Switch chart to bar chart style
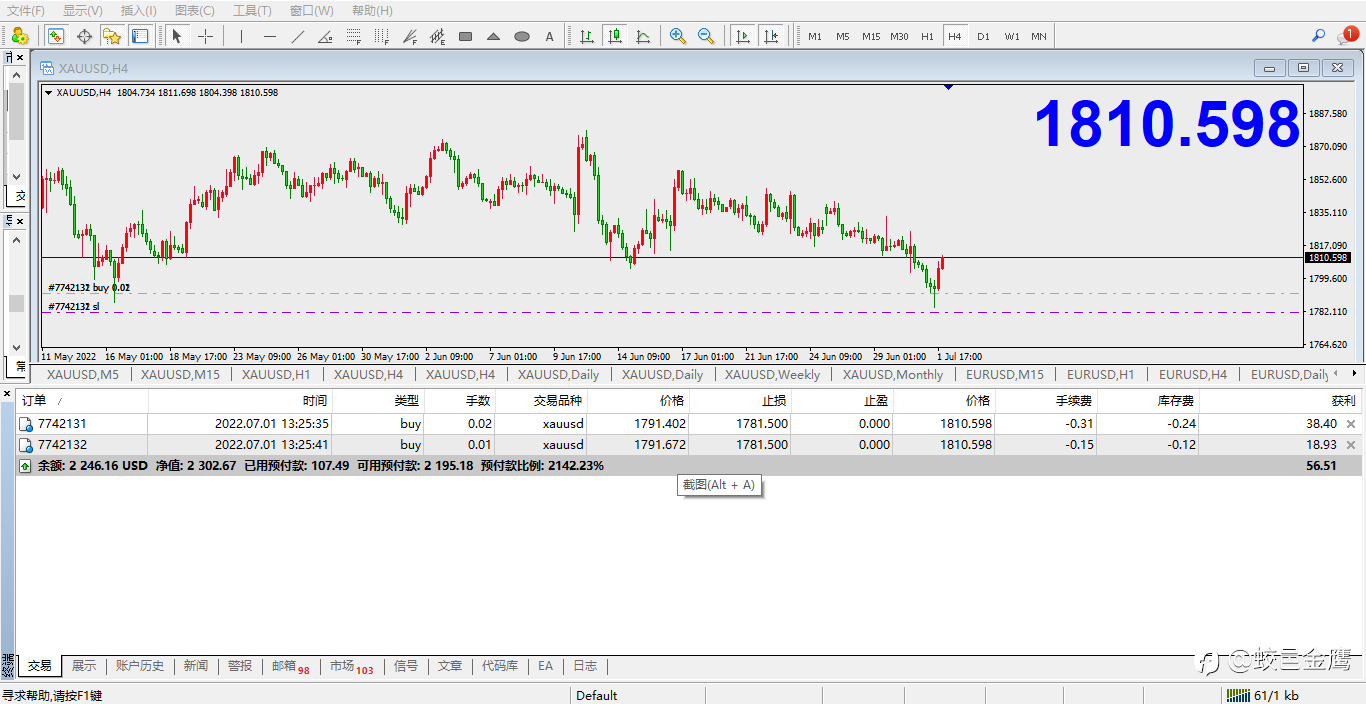This screenshot has height=704, width=1366. (587, 36)
